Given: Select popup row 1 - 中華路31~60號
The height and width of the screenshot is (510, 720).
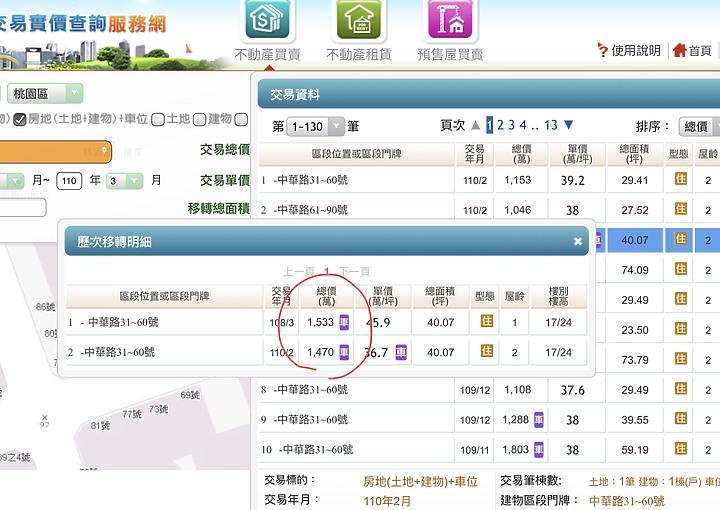Looking at the screenshot, I should 164,322.
